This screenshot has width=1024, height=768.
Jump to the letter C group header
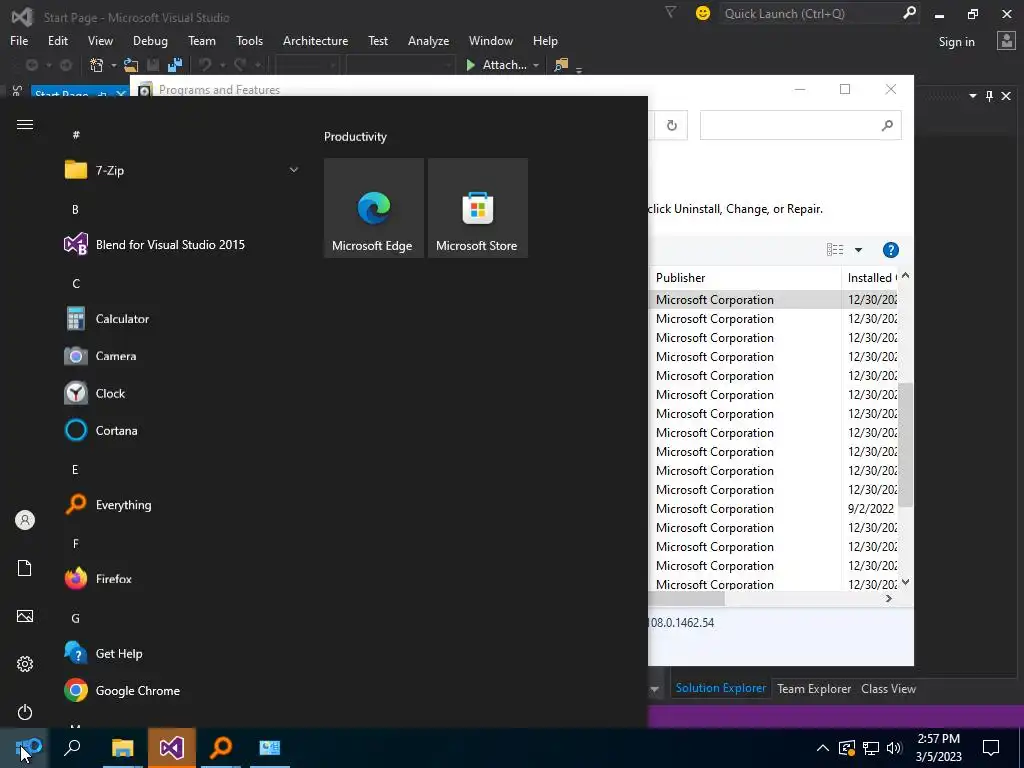point(76,283)
